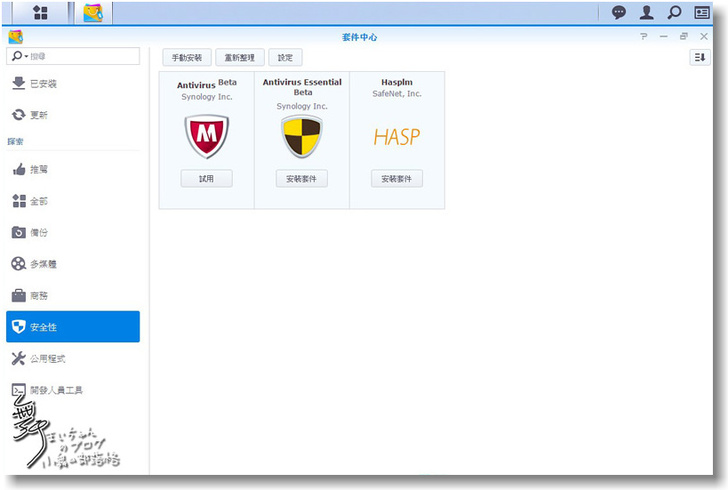Image resolution: width=728 pixels, height=490 pixels.
Task: Click Antivirus Essential yellow shield icon
Action: (302, 136)
